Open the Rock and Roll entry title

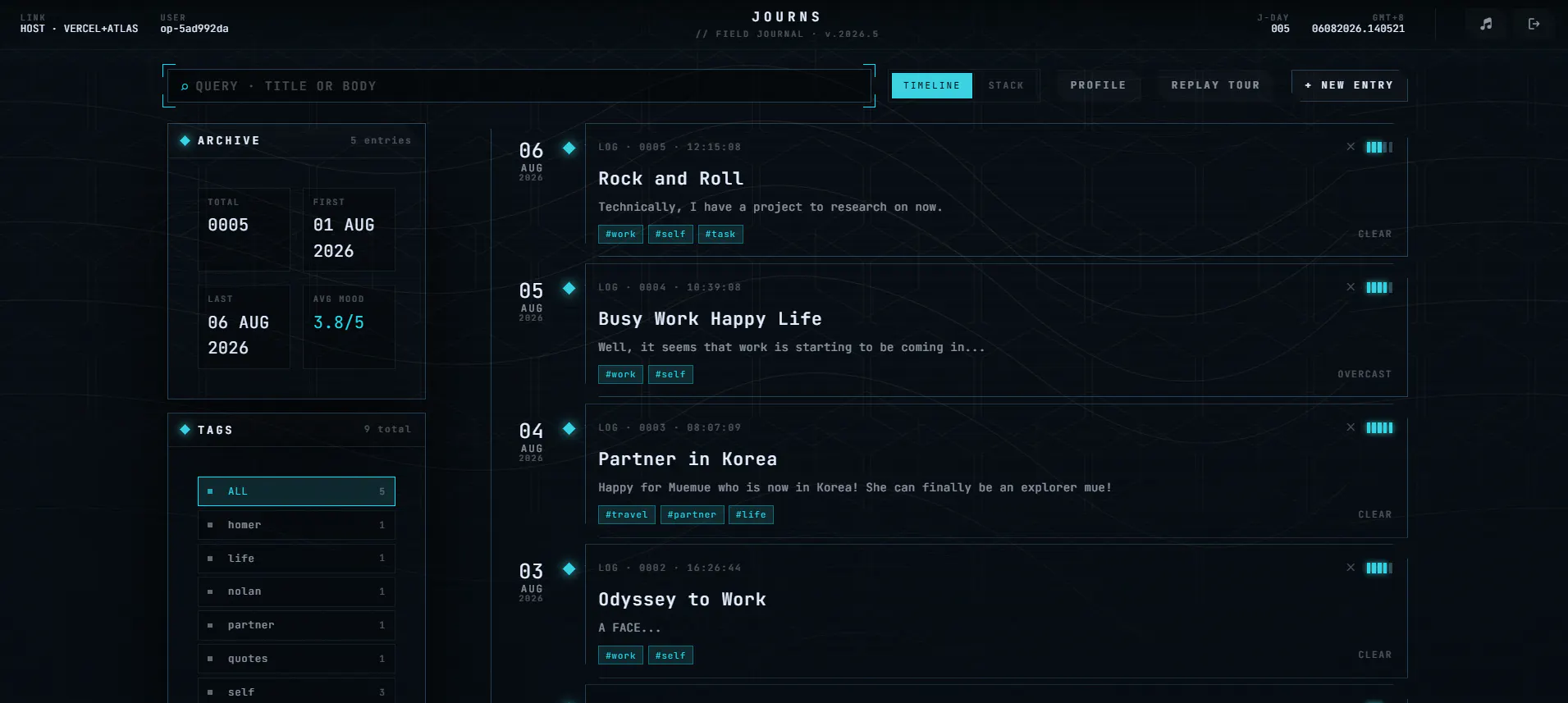(x=670, y=179)
